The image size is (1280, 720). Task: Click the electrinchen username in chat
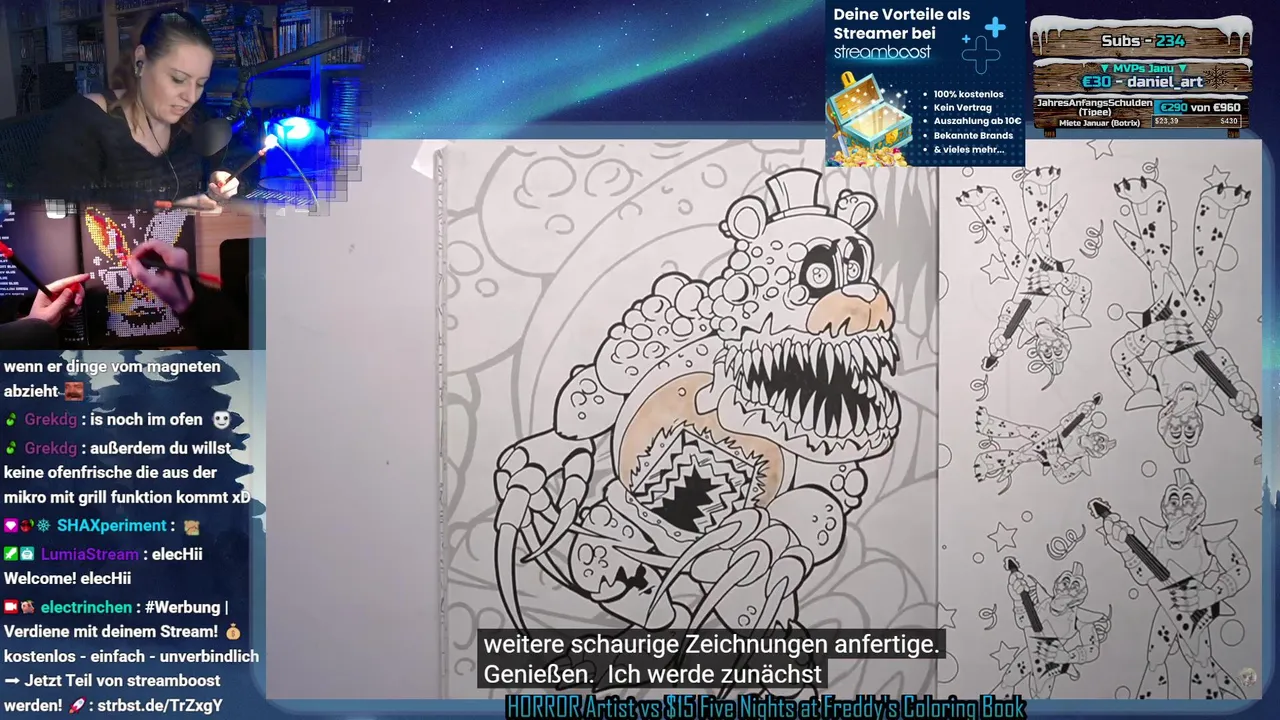click(x=86, y=608)
